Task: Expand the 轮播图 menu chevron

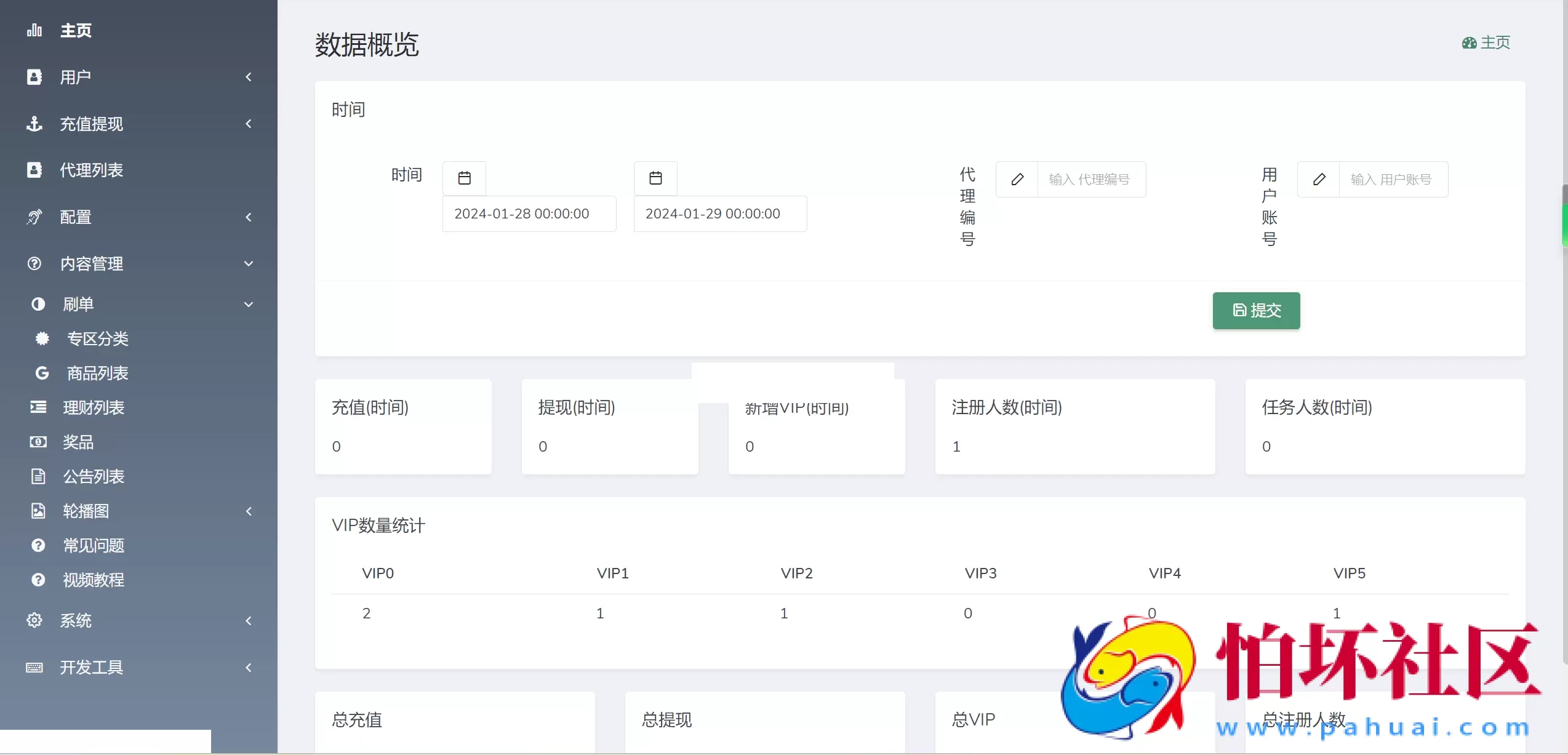Action: click(x=248, y=511)
